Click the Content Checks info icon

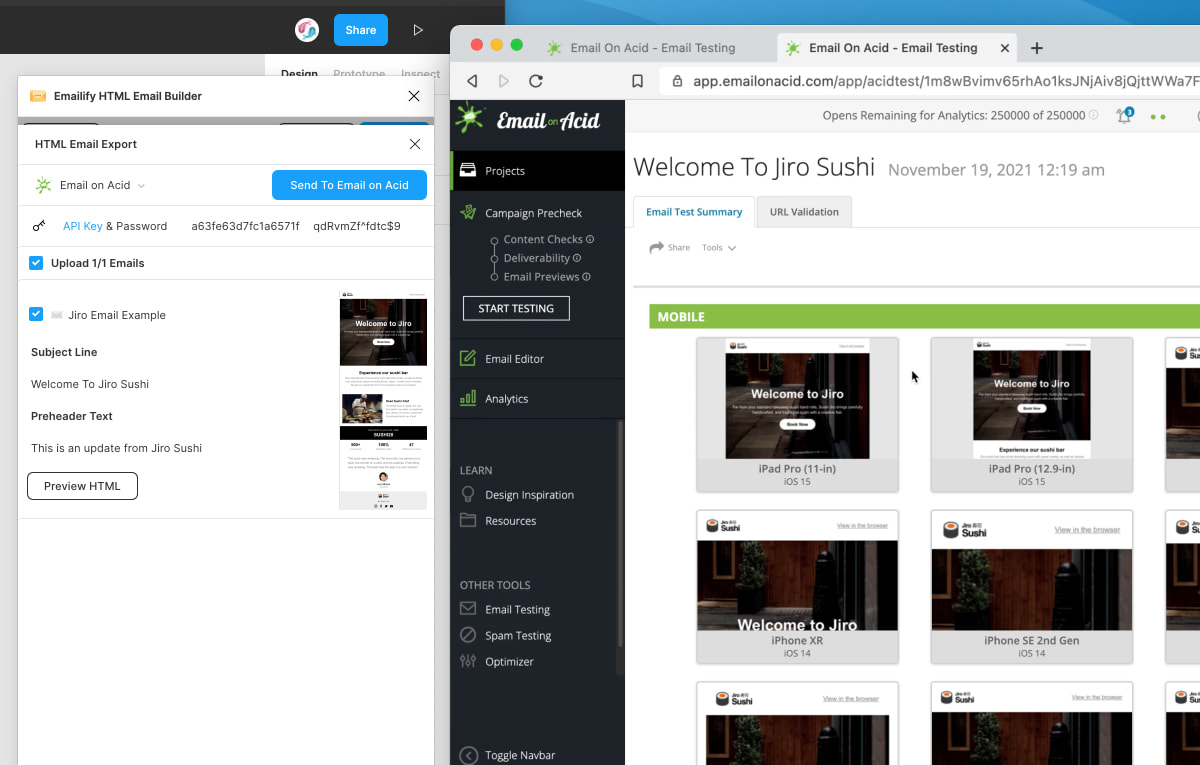590,239
